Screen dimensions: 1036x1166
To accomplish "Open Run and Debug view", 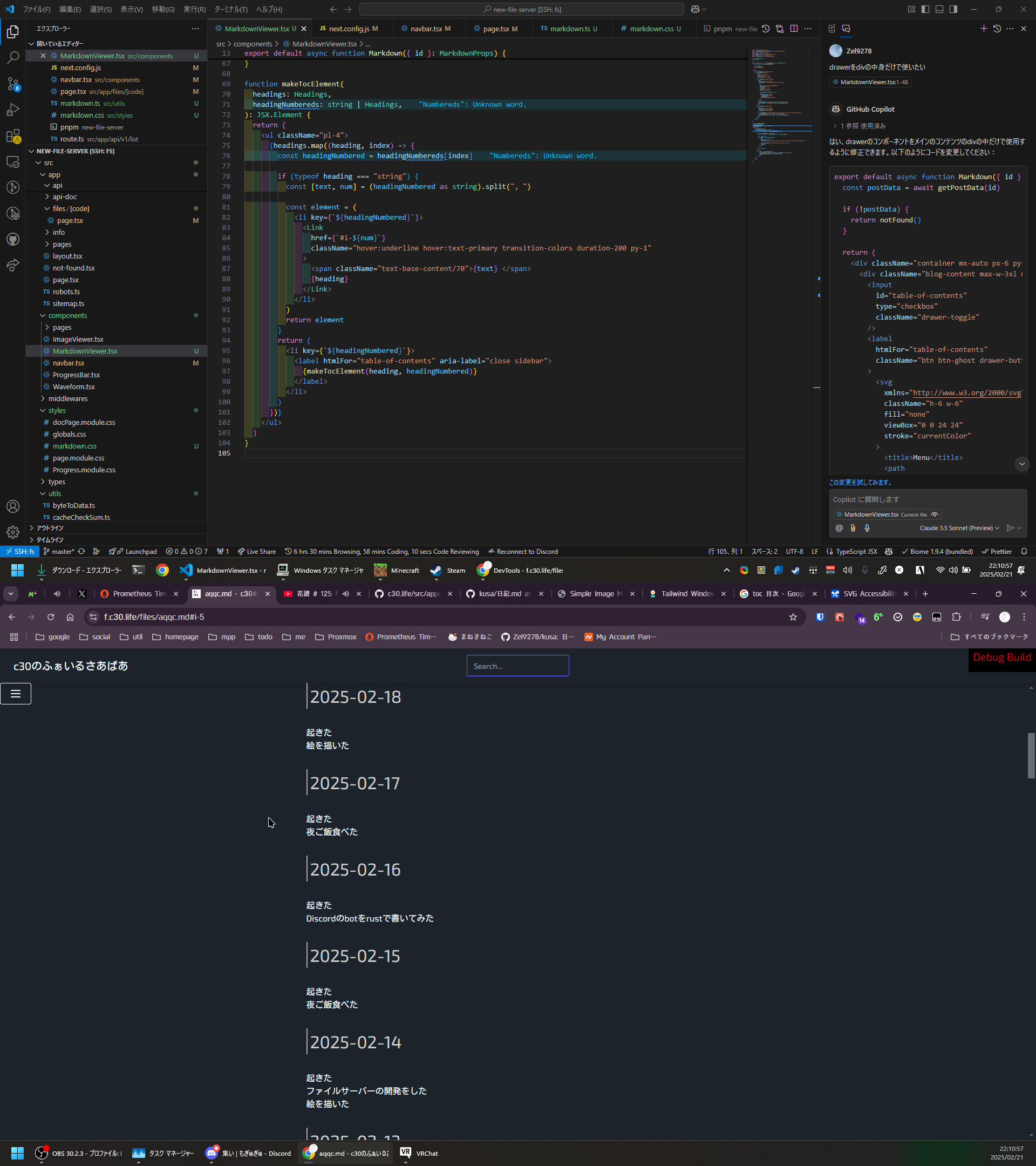I will tap(12, 110).
